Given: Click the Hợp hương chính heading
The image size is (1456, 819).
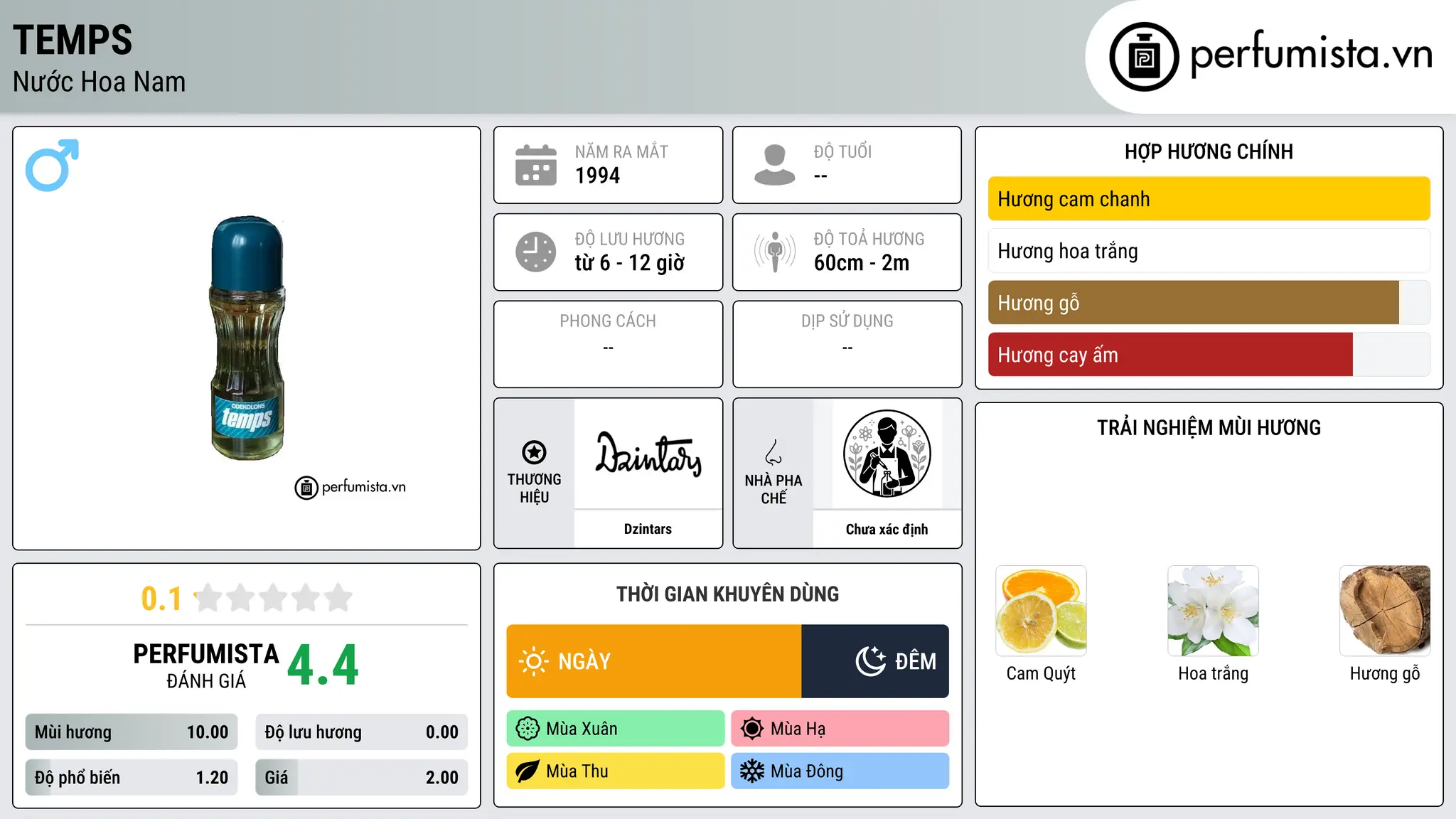Looking at the screenshot, I should (1209, 151).
